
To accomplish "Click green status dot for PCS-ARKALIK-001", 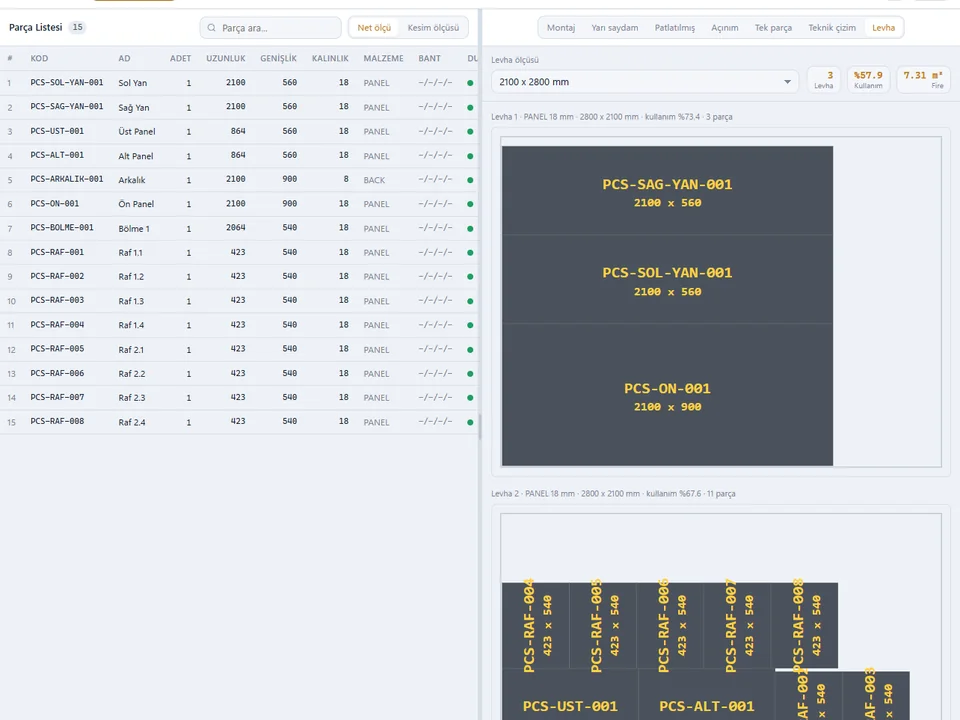I will [x=470, y=180].
